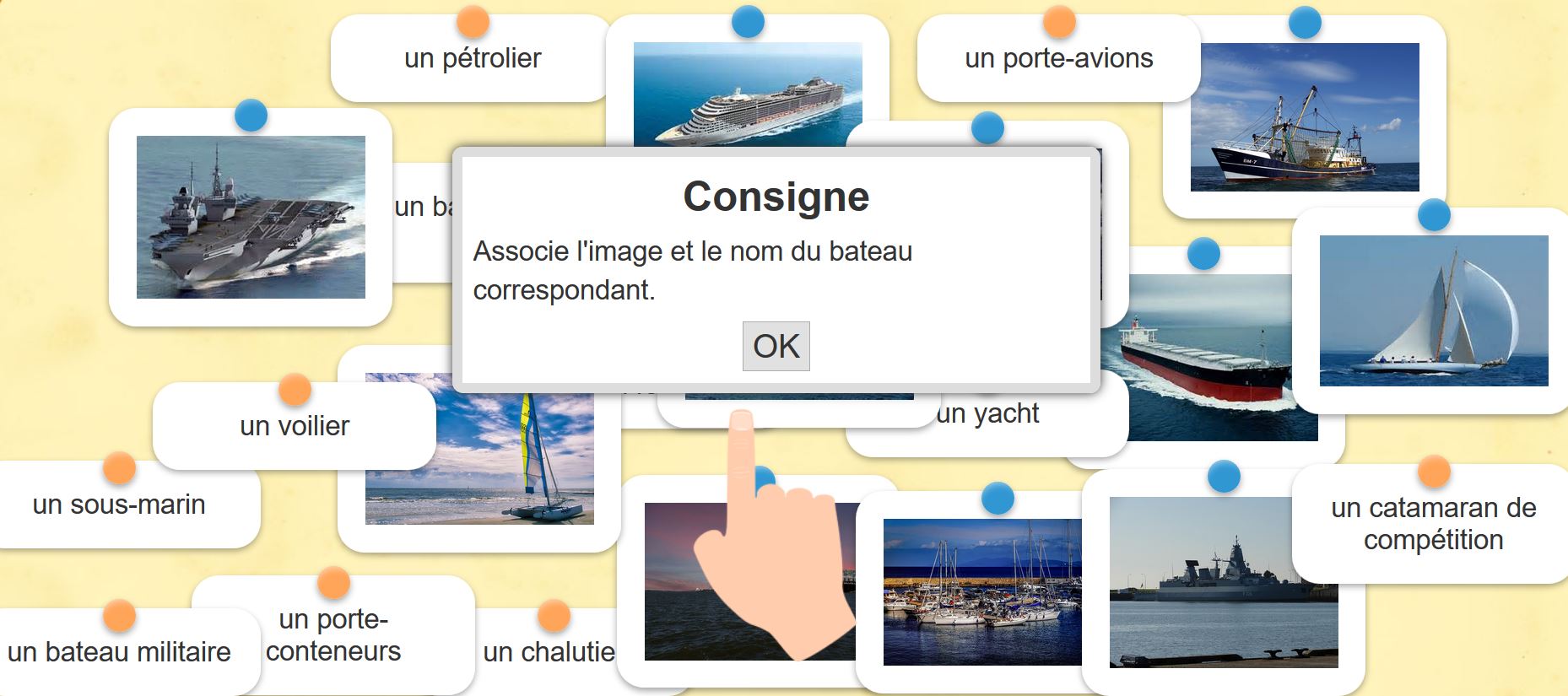
Task: Click the marina with sailboats photo
Action: [982, 592]
